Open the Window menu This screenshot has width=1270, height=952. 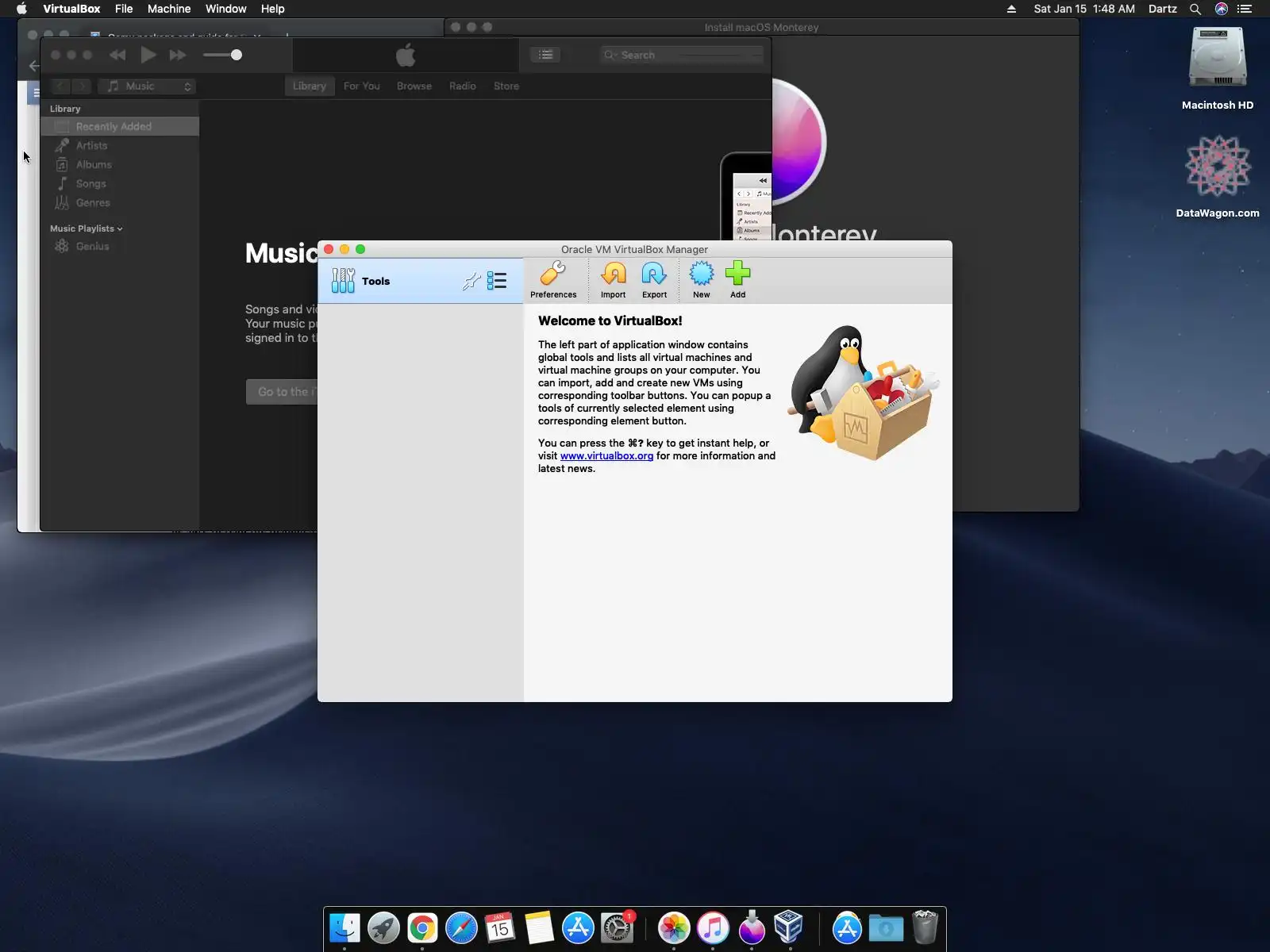pos(225,9)
